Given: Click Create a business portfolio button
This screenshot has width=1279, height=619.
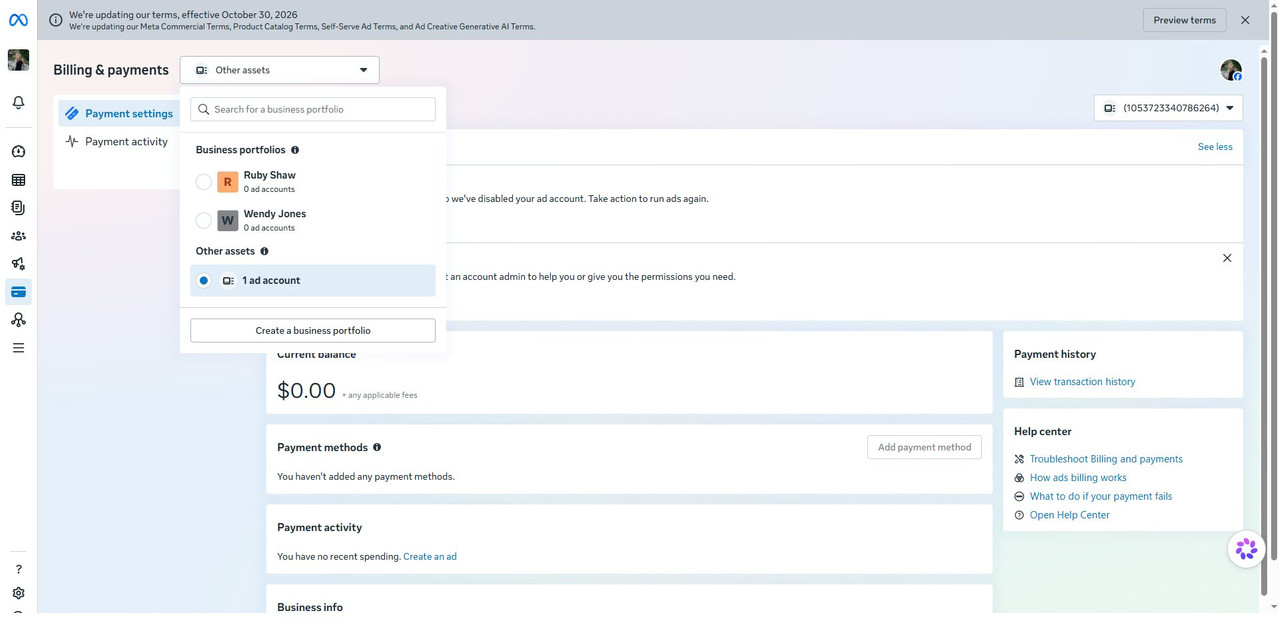Looking at the screenshot, I should pos(313,331).
